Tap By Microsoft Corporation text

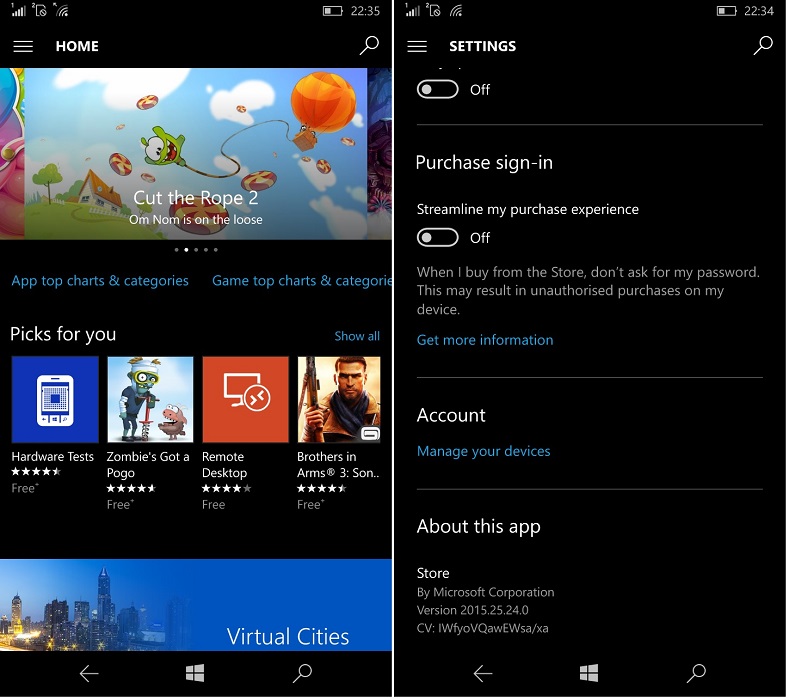(486, 593)
